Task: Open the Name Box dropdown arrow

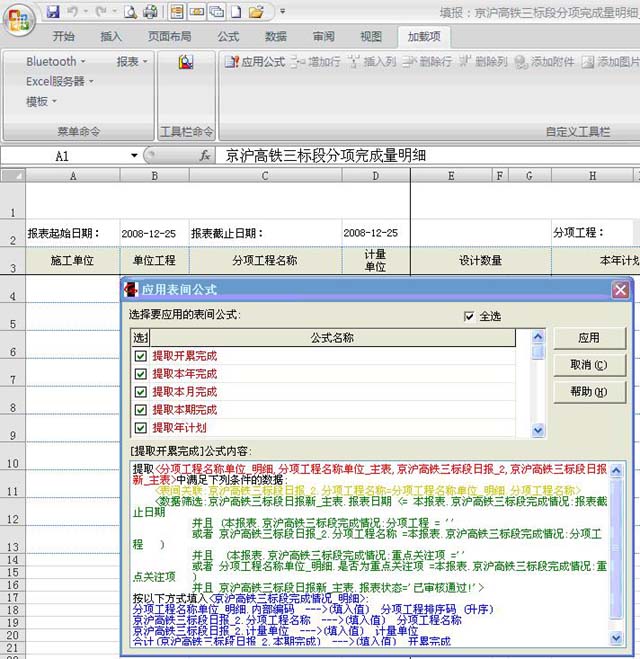Action: point(134,156)
